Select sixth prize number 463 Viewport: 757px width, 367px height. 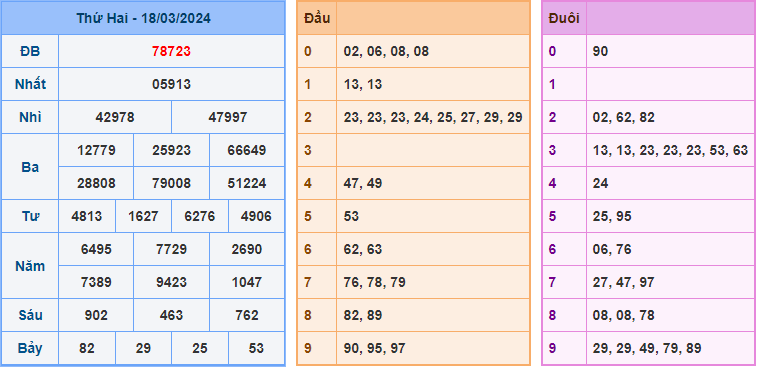[x=171, y=315]
